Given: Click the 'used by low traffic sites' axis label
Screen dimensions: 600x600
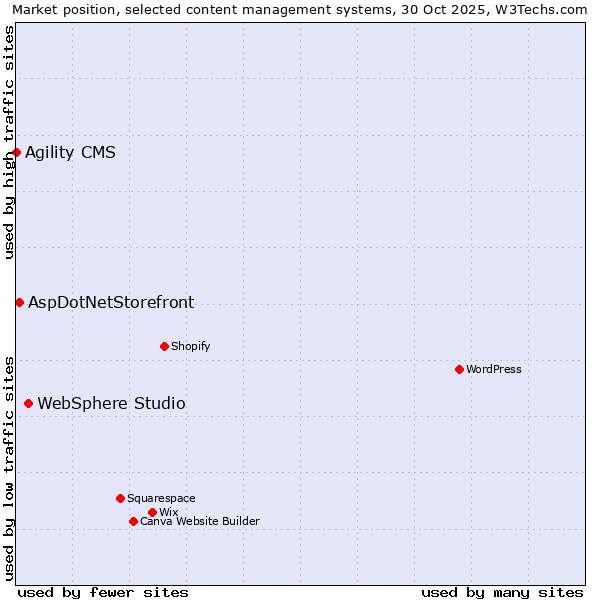Looking at the screenshot, I should 9,467.
